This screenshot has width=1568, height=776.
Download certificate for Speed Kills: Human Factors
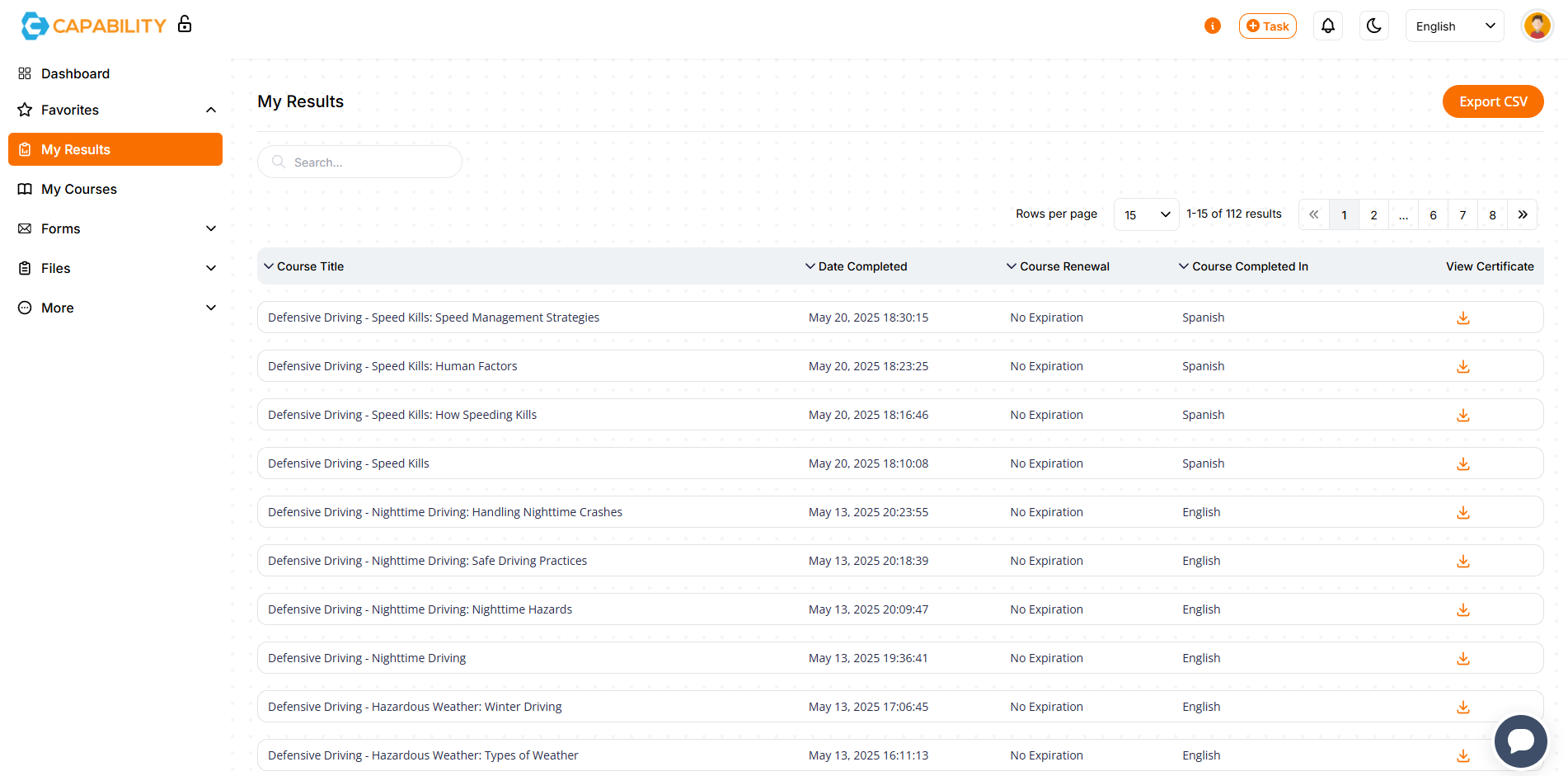tap(1462, 366)
